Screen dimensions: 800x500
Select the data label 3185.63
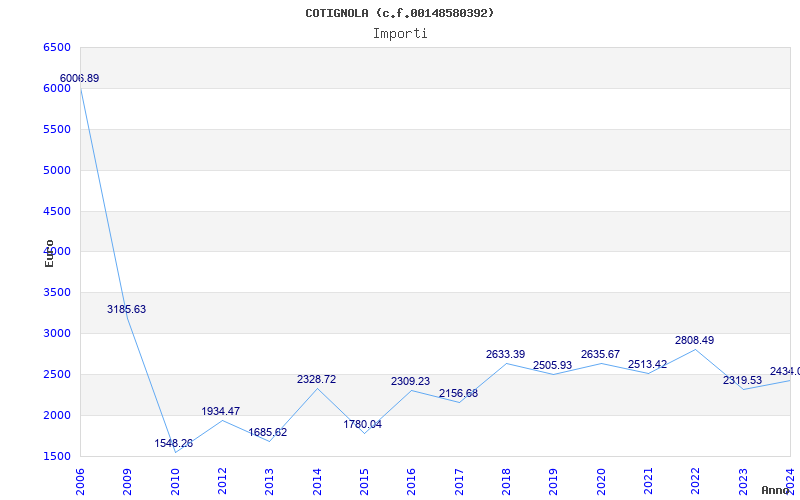(x=127, y=309)
